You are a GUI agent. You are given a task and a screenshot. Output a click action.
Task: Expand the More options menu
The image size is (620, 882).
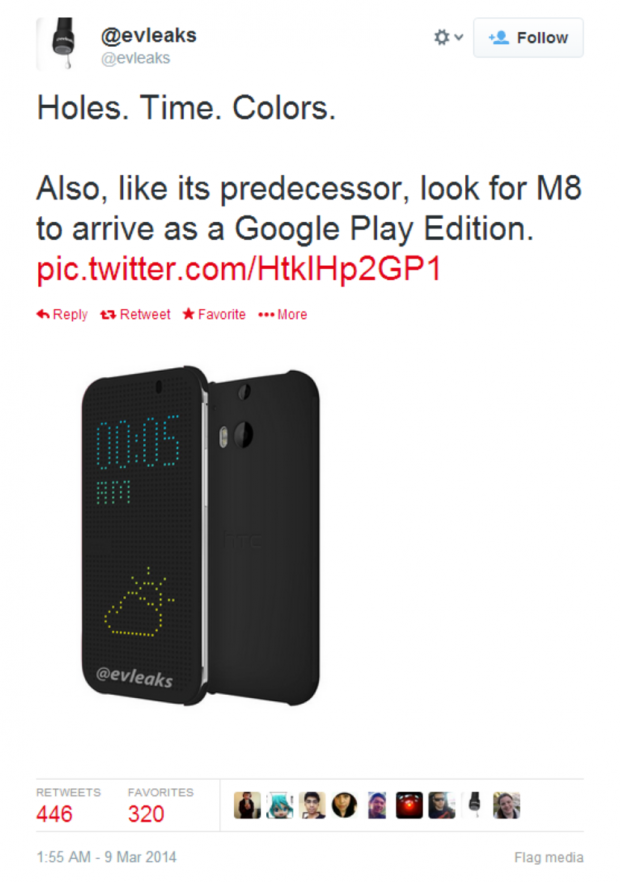click(282, 314)
